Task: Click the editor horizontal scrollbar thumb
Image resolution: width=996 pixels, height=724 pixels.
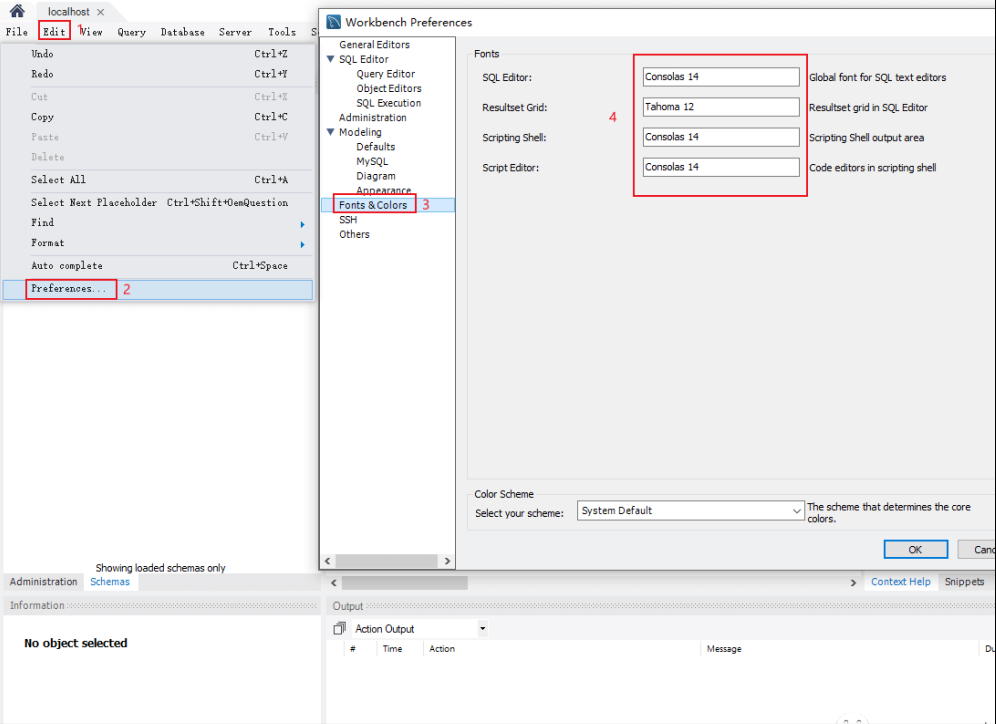Action: [405, 582]
